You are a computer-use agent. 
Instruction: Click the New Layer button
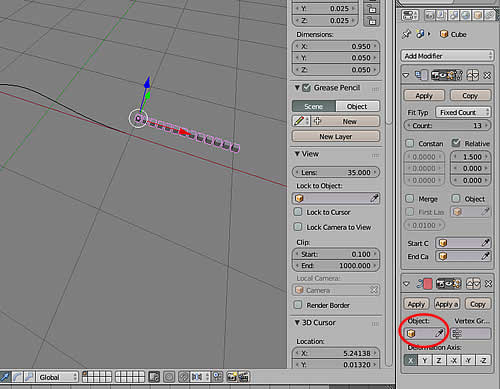(x=336, y=136)
